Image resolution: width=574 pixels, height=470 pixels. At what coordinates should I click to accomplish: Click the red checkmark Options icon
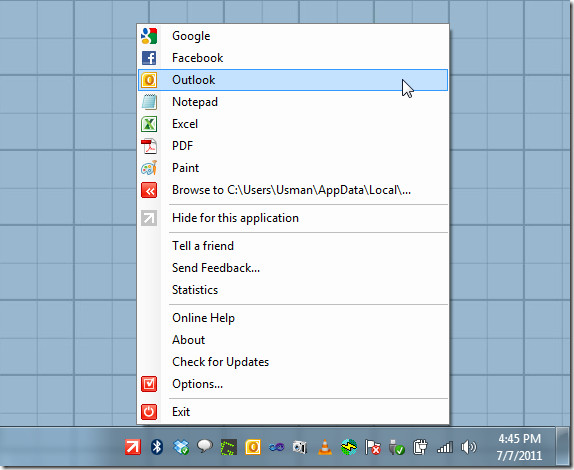click(149, 384)
